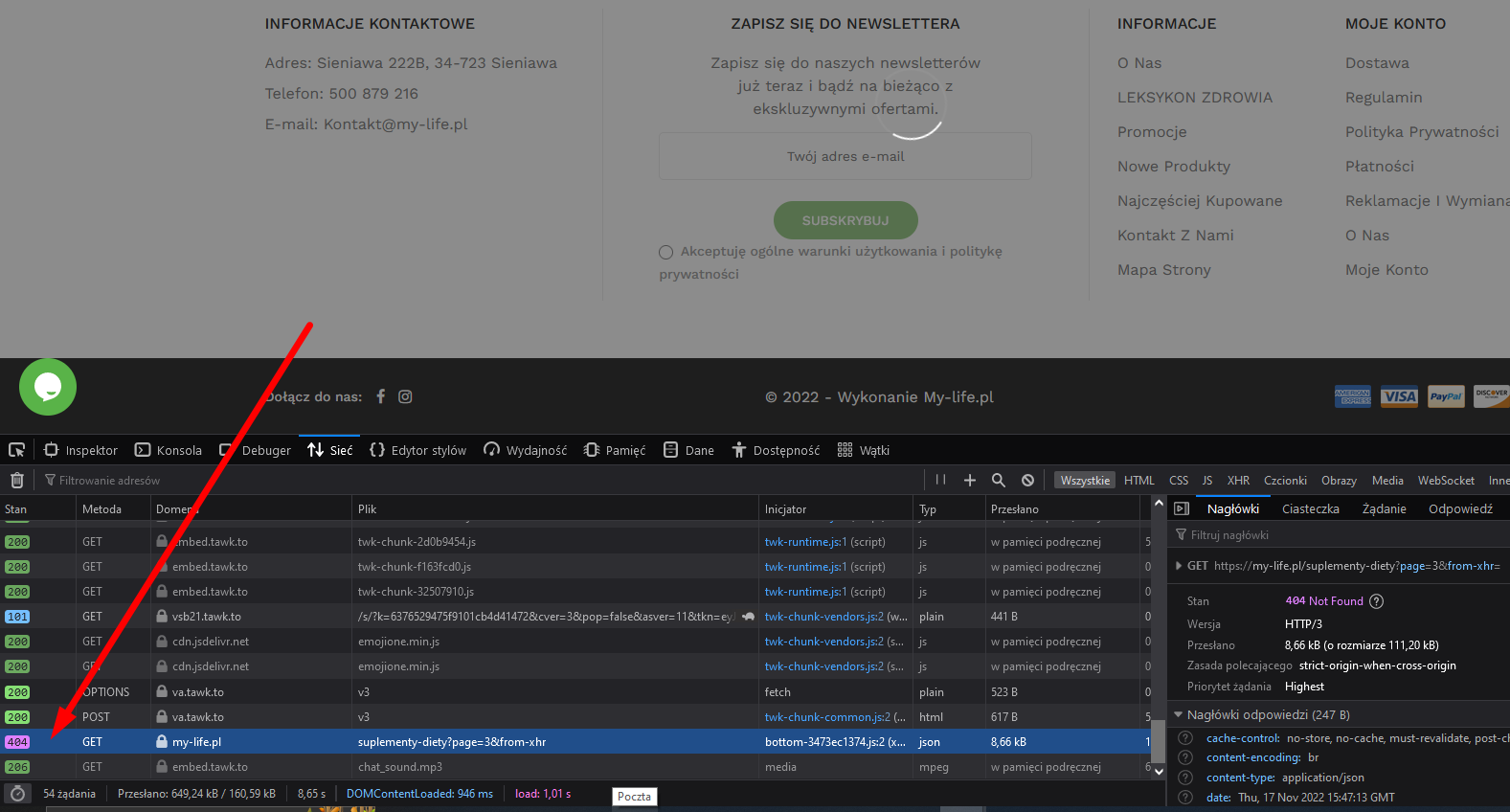Click the 'Twój adres e-mail' newsletter field
This screenshot has height=812, width=1510.
point(845,156)
